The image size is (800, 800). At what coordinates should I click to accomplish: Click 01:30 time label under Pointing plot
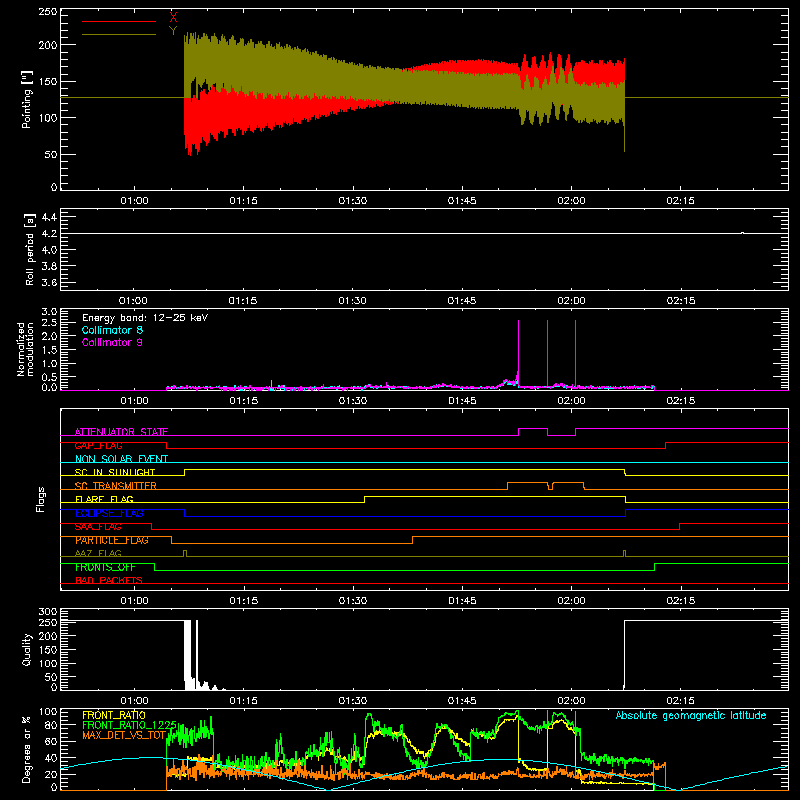point(353,201)
